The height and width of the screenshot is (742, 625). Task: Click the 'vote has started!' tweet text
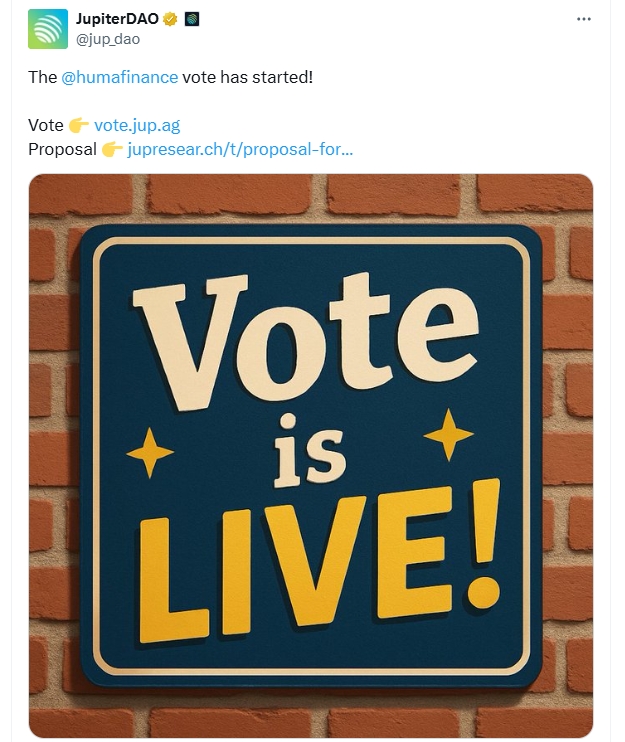(x=247, y=77)
